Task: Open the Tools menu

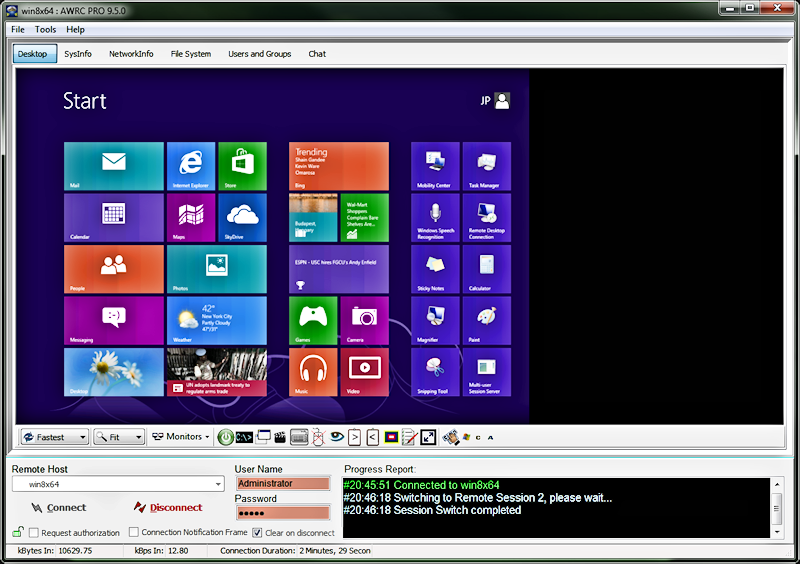Action: [x=45, y=30]
